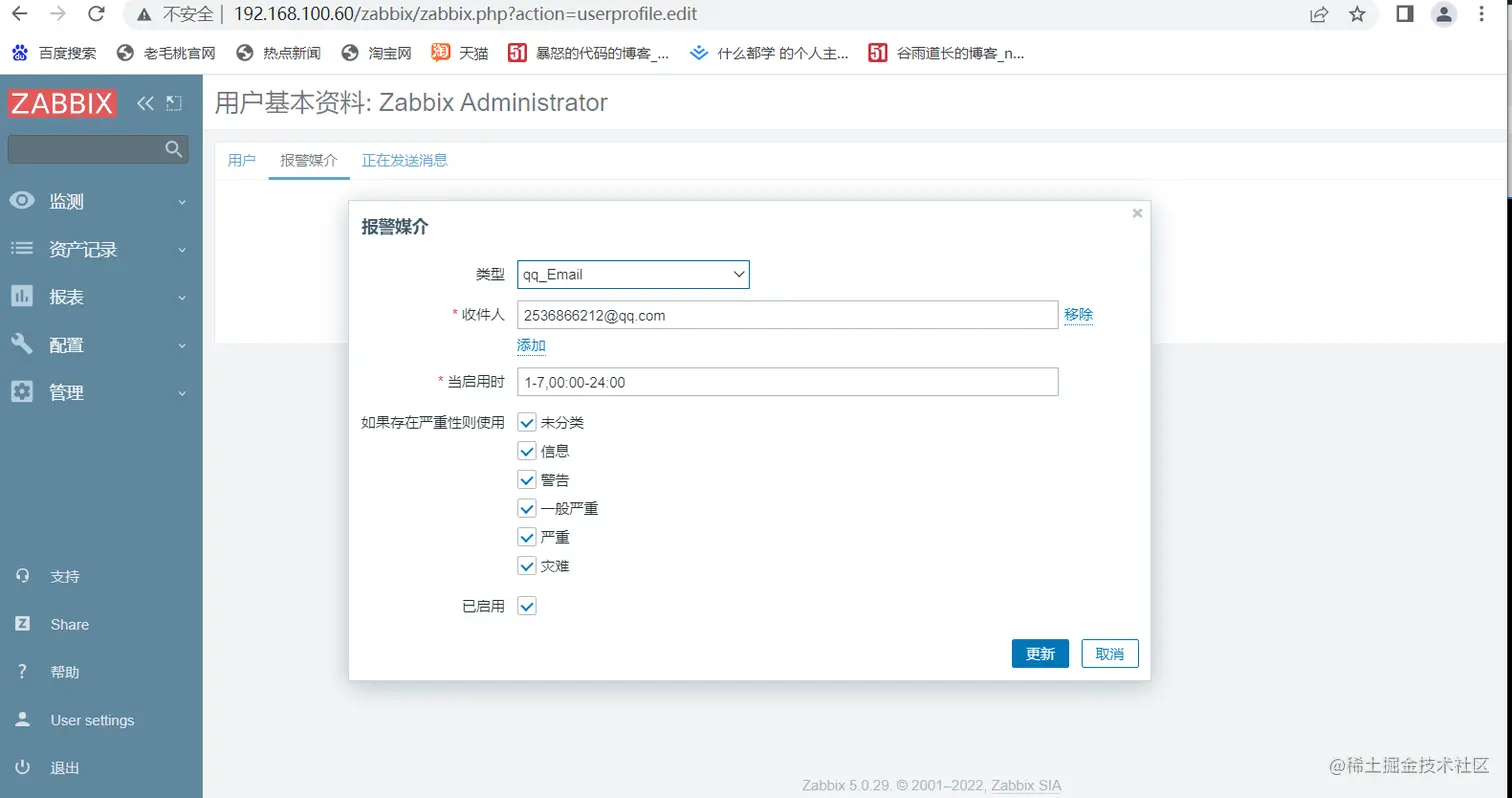
Task: Reload the page with the refresh icon
Action: tap(96, 14)
